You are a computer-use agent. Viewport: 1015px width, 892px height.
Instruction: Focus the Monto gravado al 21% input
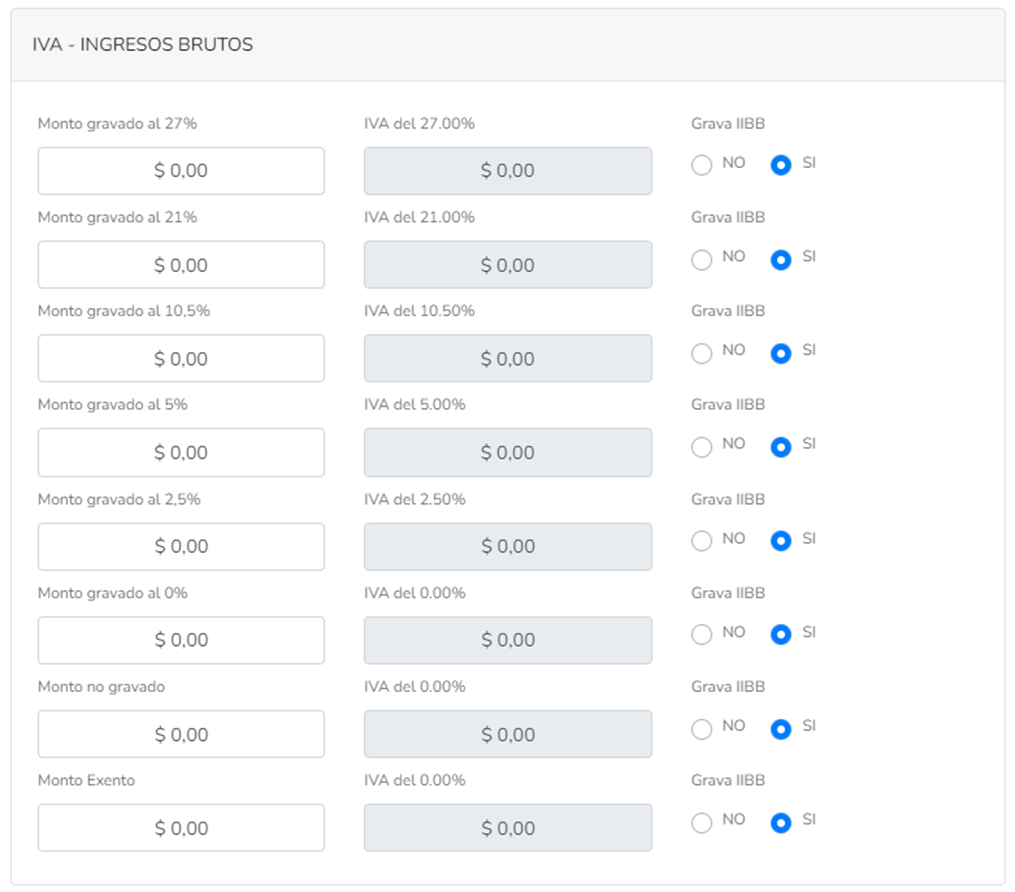[x=181, y=265]
